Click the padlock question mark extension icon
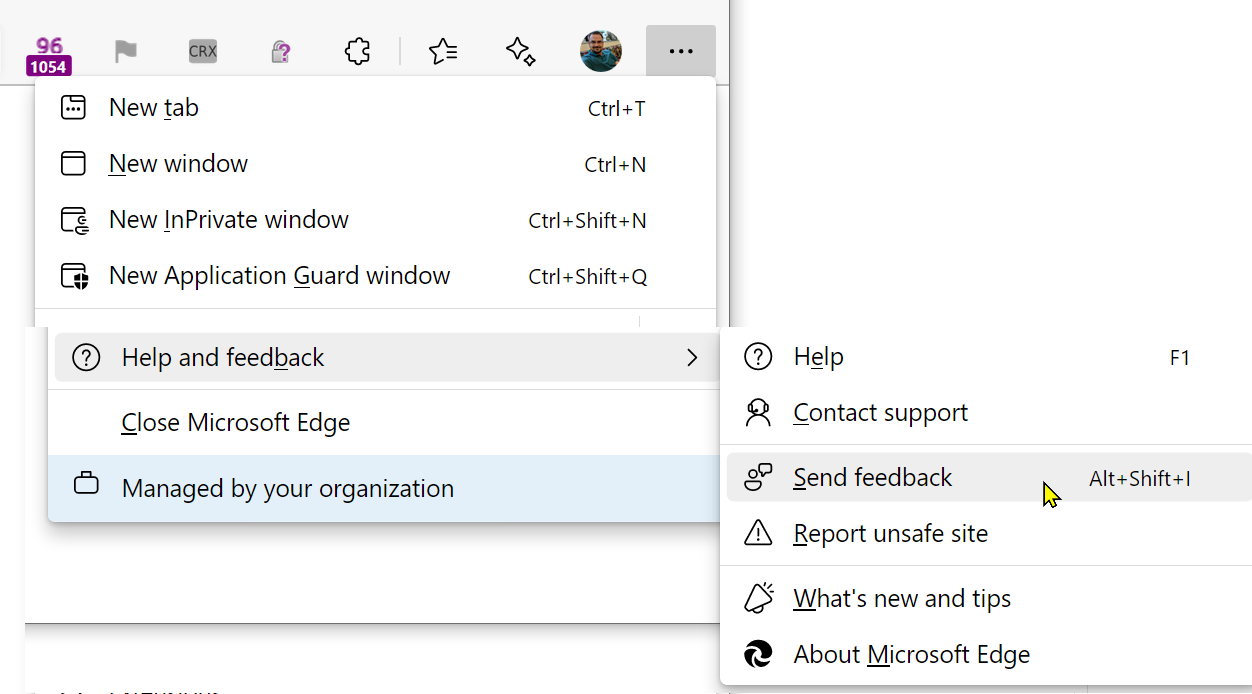Viewport: 1252px width, 694px height. point(281,51)
